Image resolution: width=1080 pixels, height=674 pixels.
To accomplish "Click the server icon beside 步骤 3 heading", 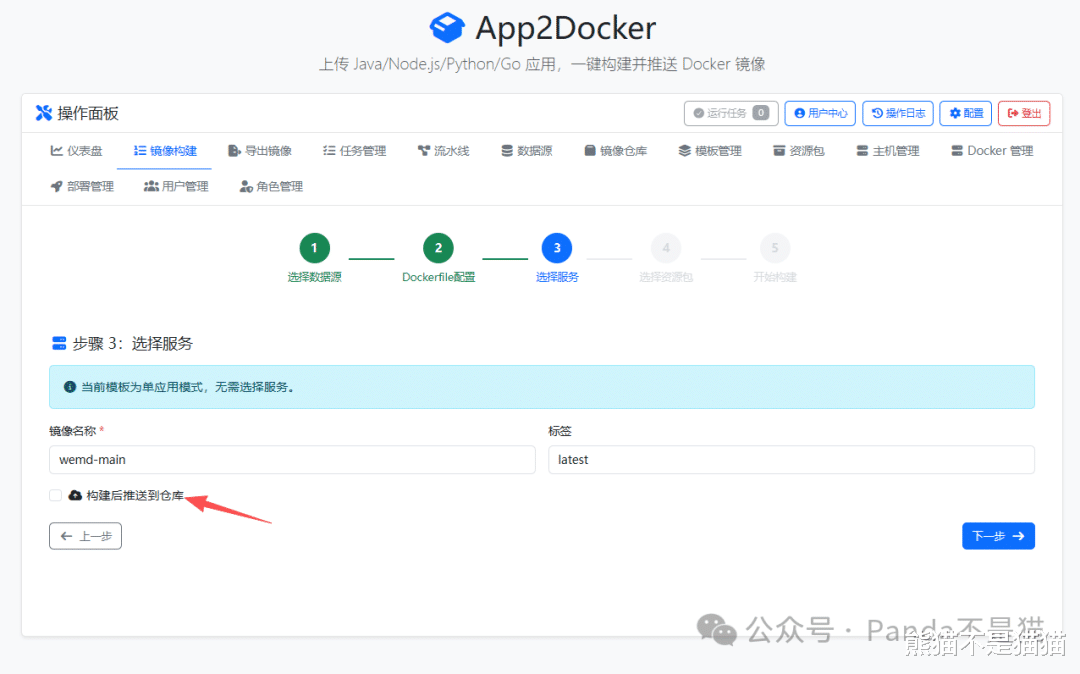I will tap(59, 344).
